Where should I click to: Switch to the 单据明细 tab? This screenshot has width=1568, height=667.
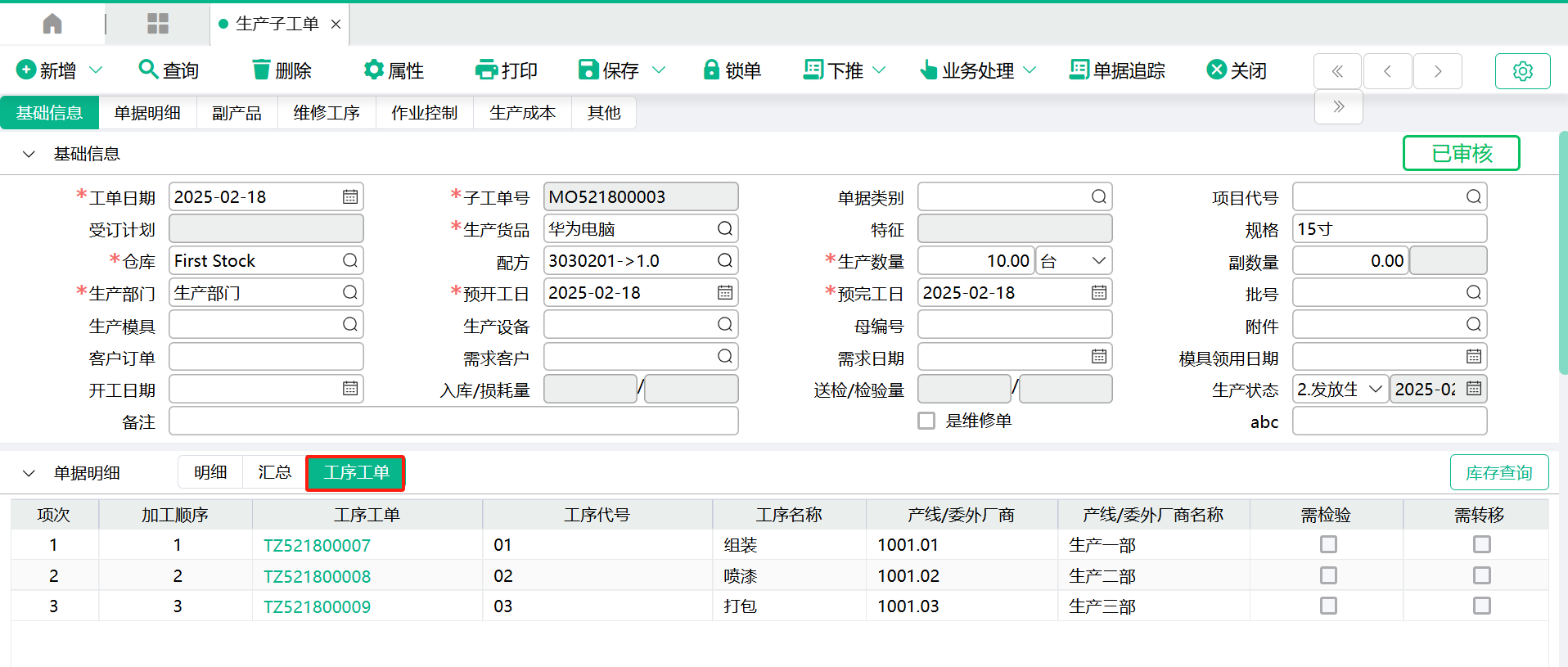click(x=147, y=113)
